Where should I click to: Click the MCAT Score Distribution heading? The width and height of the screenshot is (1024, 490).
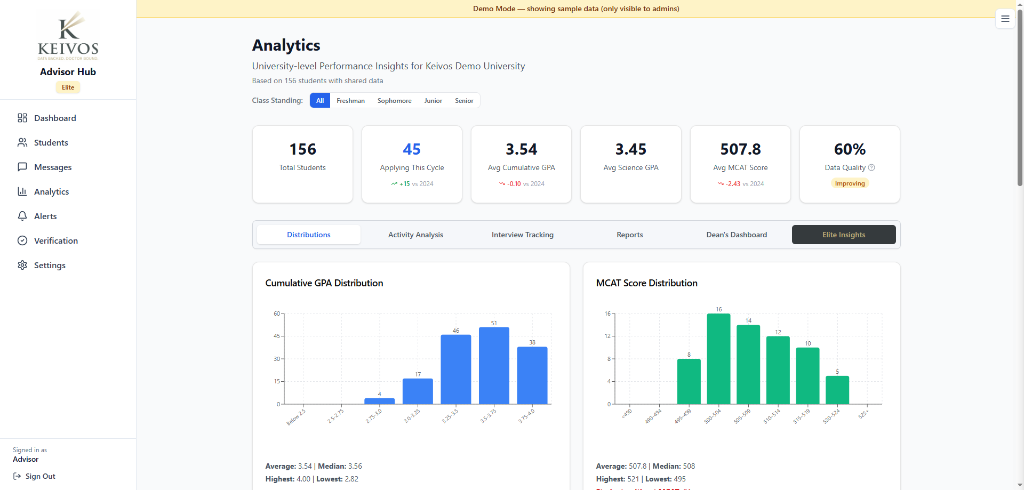tap(647, 283)
